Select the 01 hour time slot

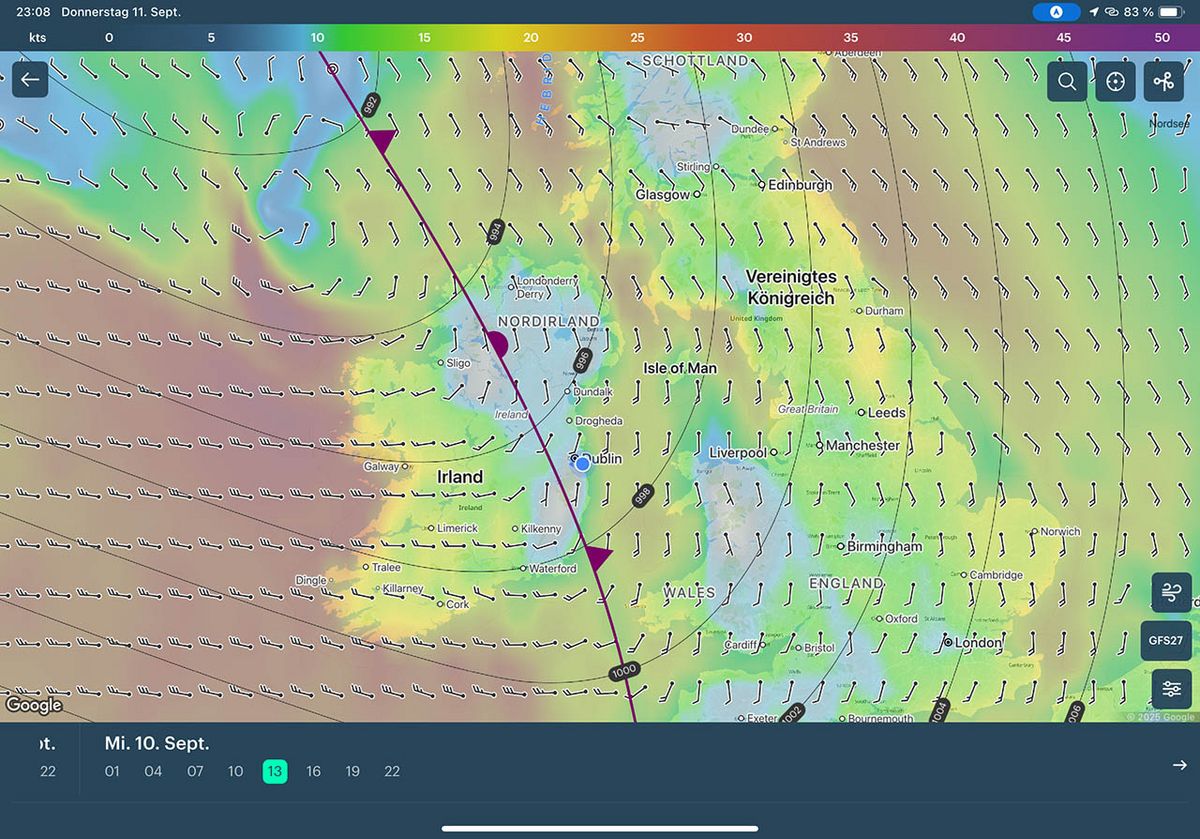[112, 772]
